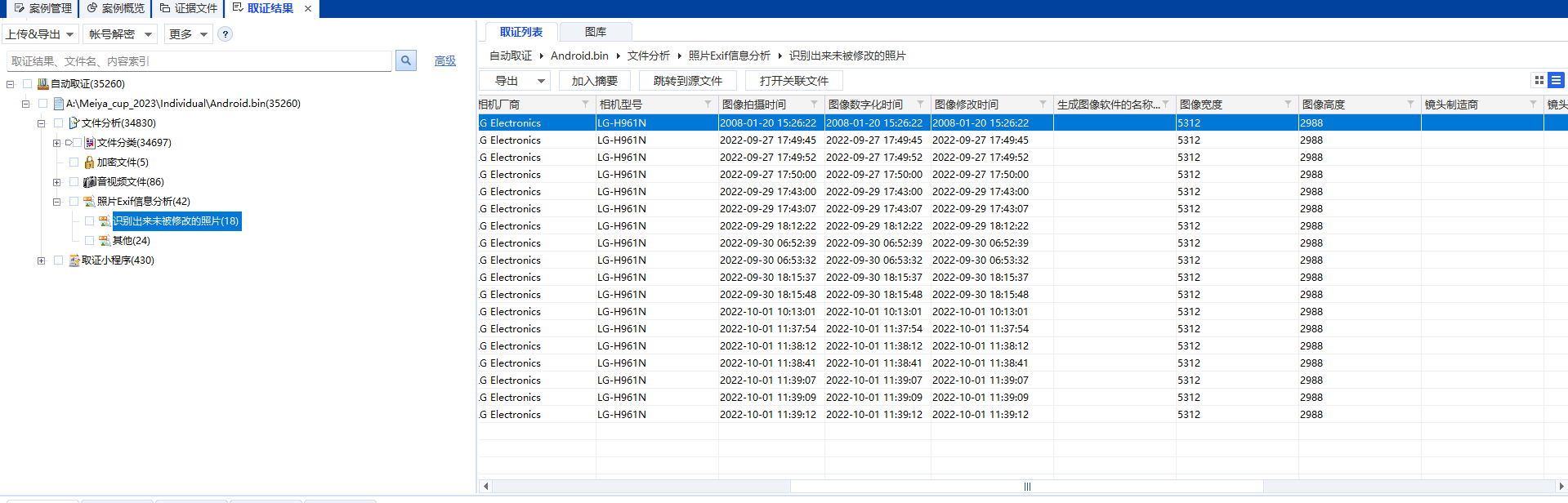Click the search magnifier button
Screen dimensions: 1568x503
[406, 60]
